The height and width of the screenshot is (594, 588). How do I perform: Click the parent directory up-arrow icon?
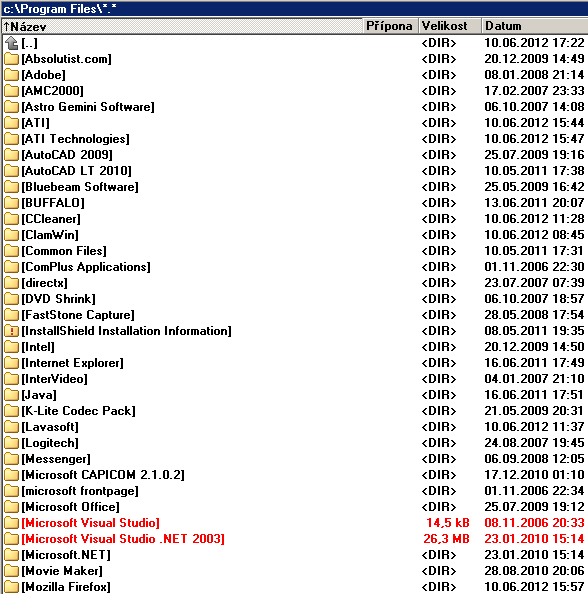click(x=12, y=43)
